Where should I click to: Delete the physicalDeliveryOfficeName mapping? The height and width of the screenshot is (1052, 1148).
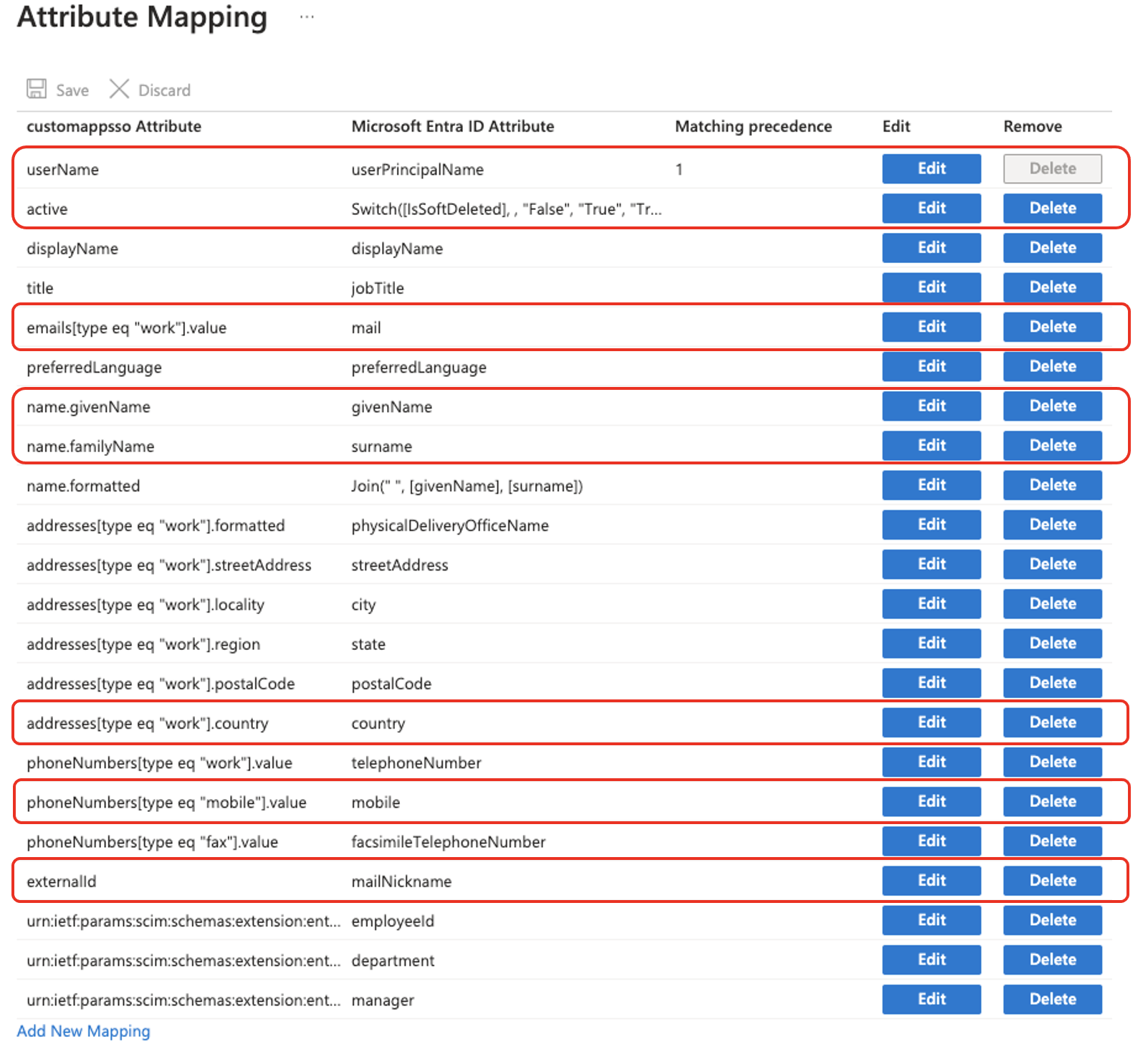(x=1052, y=525)
